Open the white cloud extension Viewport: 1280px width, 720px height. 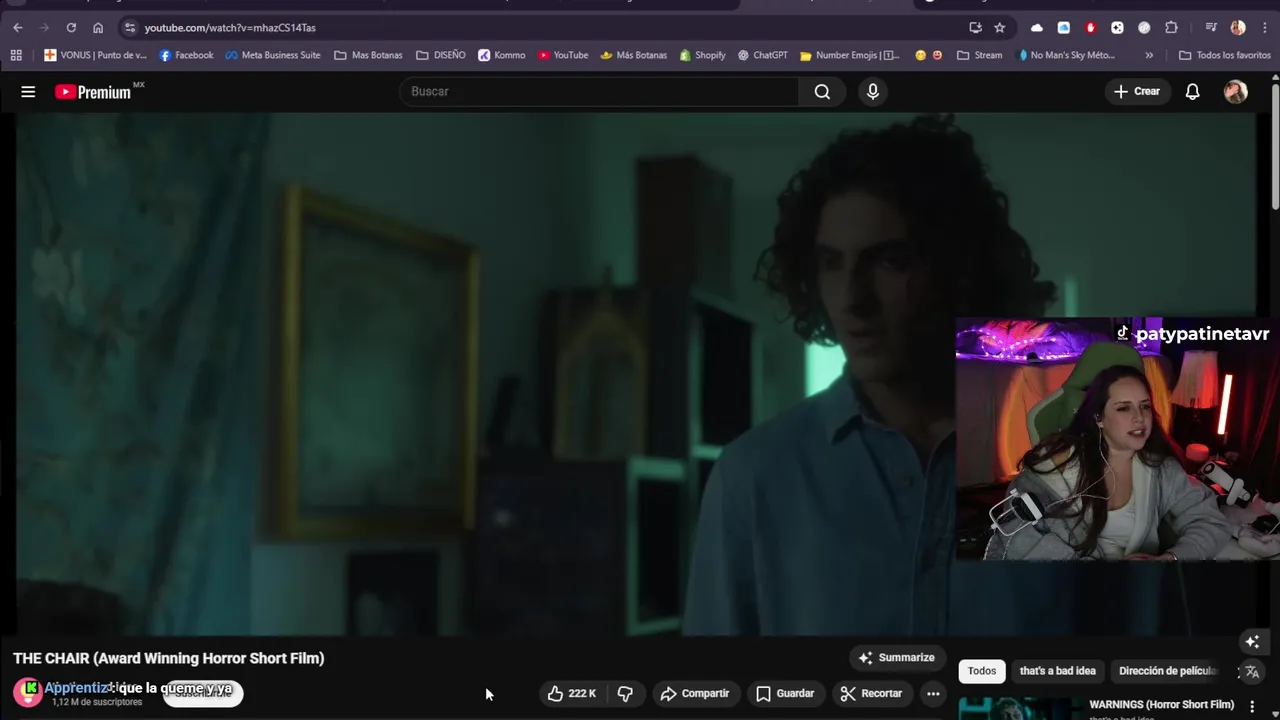click(x=1036, y=27)
